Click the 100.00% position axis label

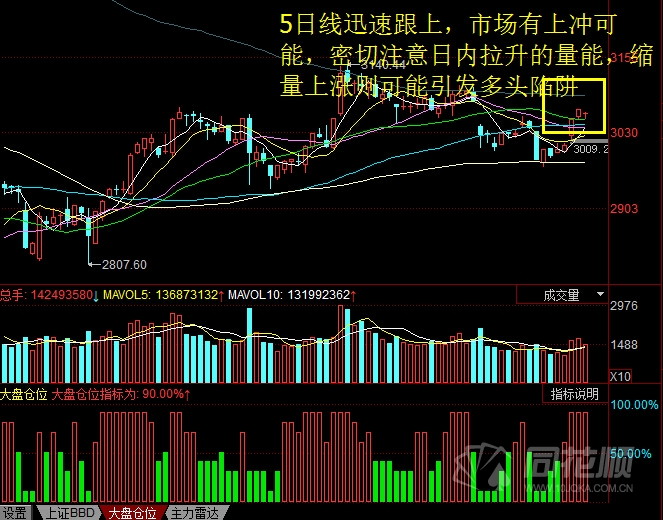pos(633,406)
